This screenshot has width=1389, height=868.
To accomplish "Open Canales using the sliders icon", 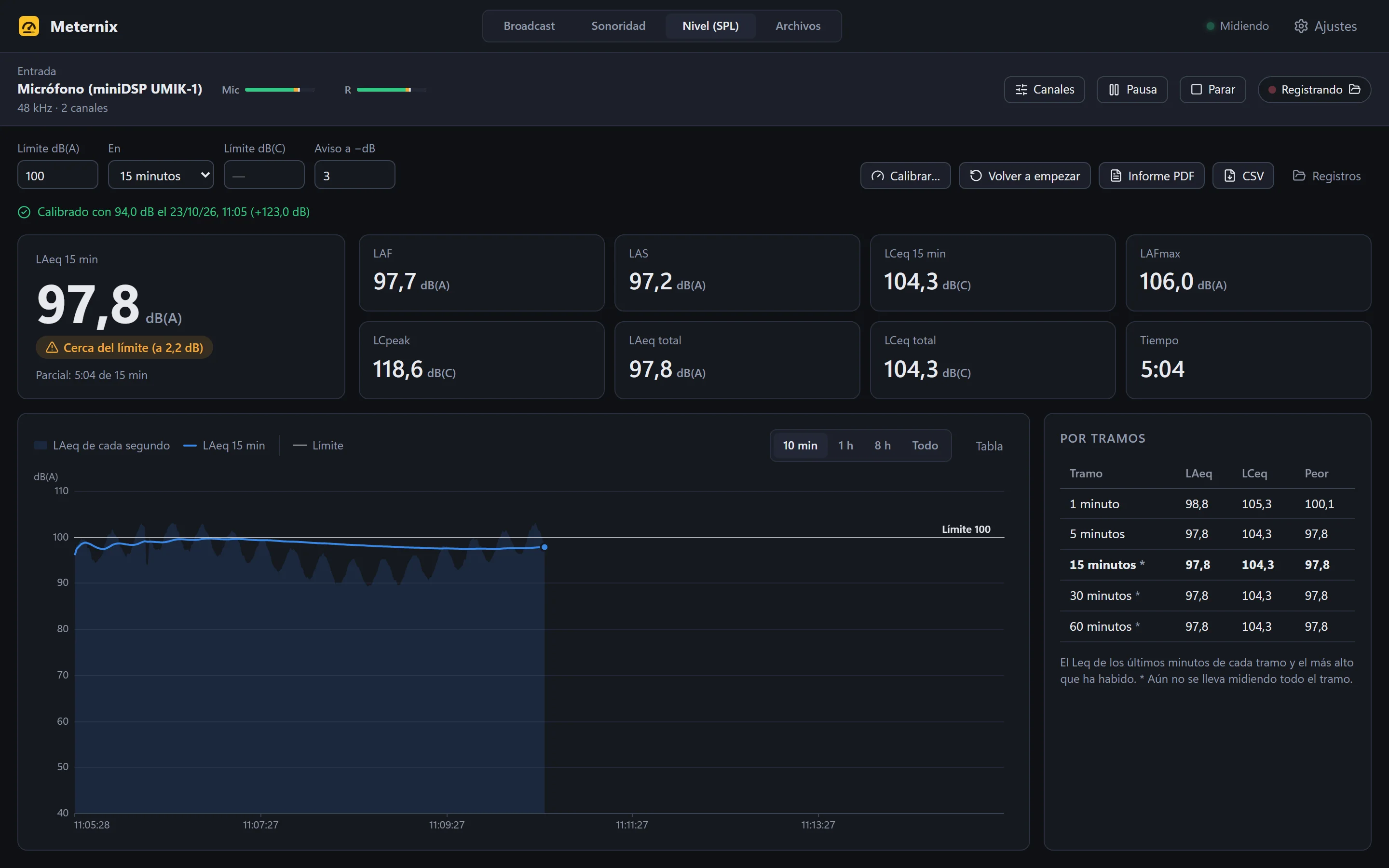I will tap(1021, 90).
